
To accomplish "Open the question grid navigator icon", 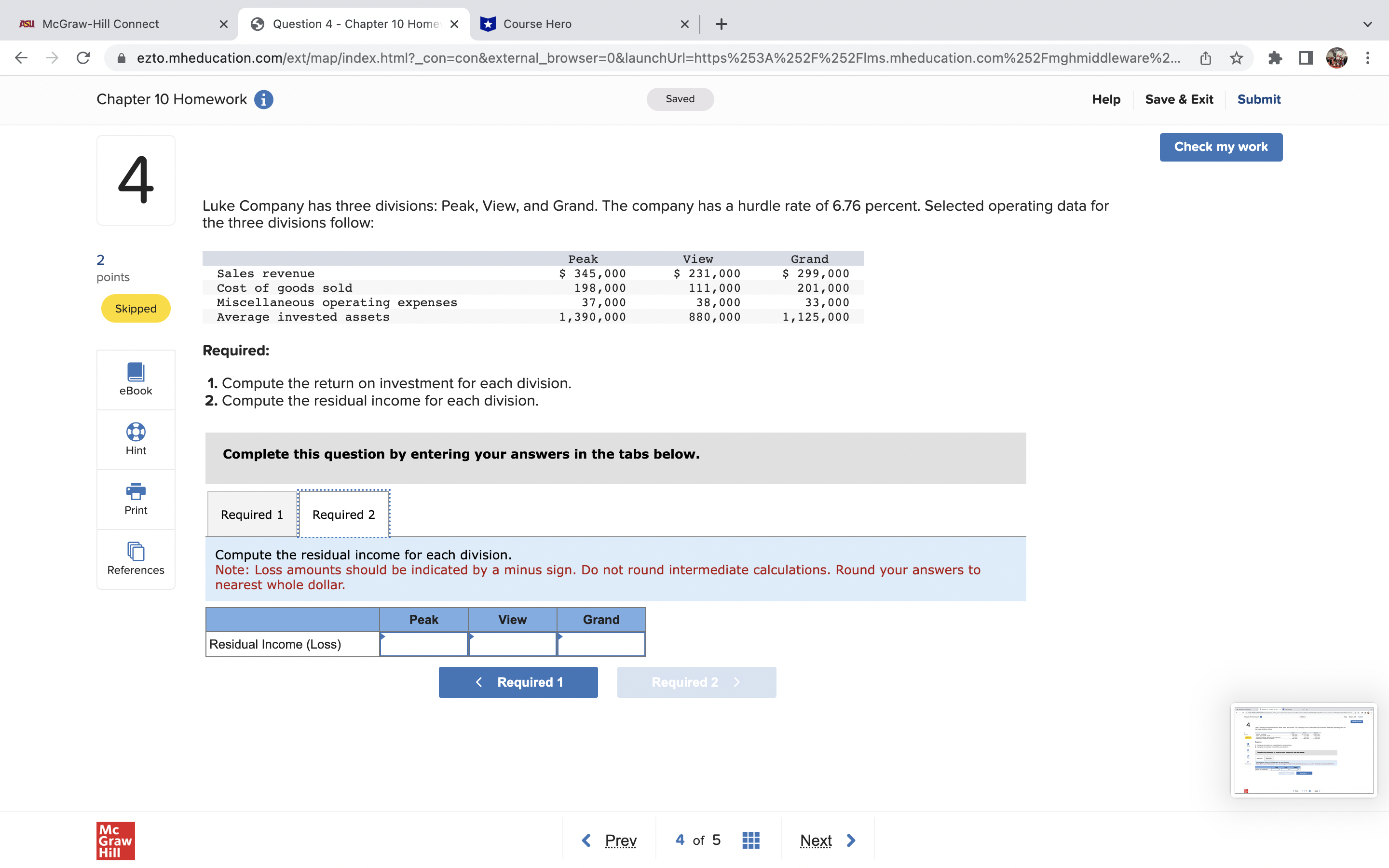I will click(x=750, y=841).
